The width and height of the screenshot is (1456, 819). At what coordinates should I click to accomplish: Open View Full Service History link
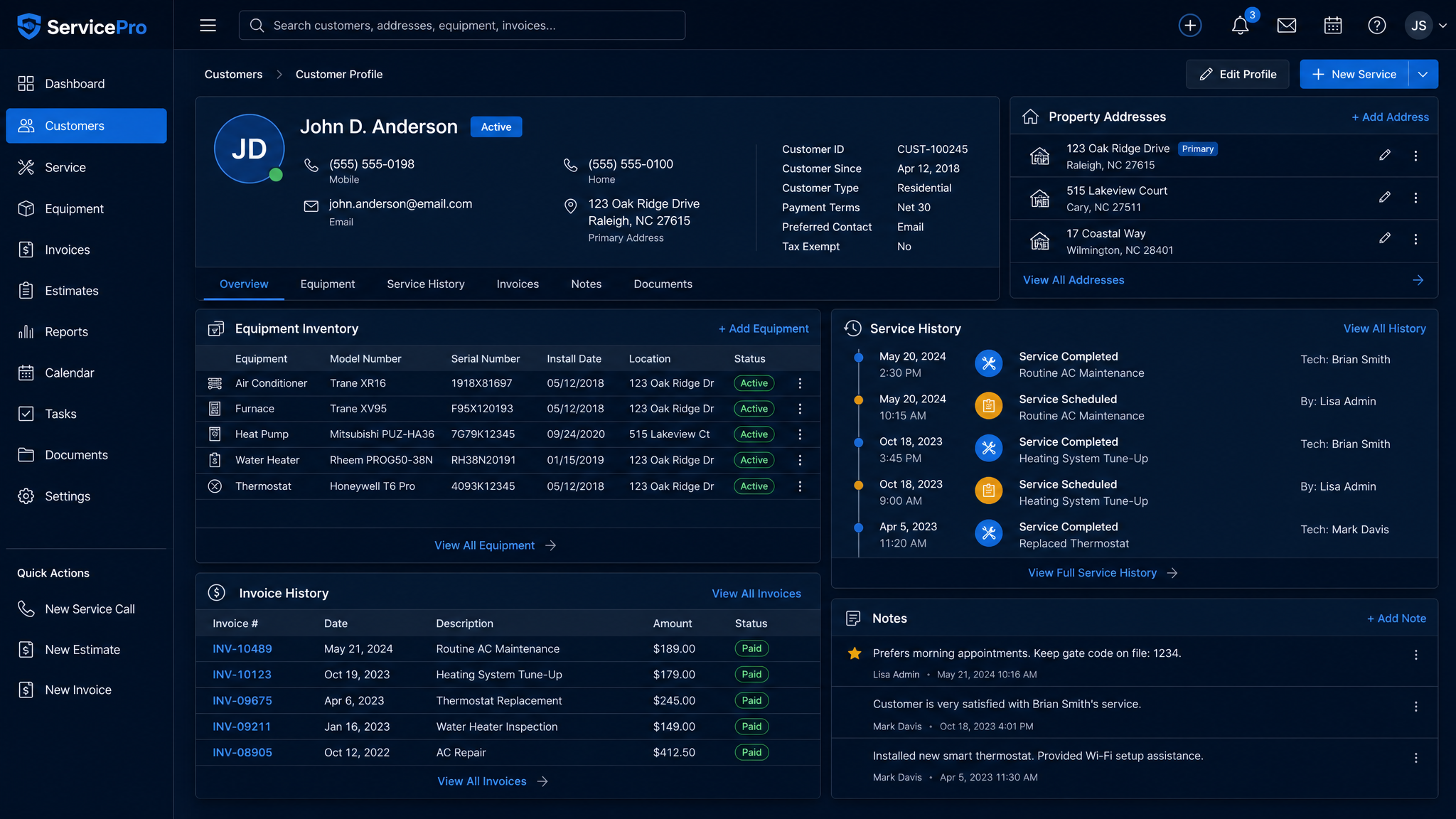[1103, 573]
